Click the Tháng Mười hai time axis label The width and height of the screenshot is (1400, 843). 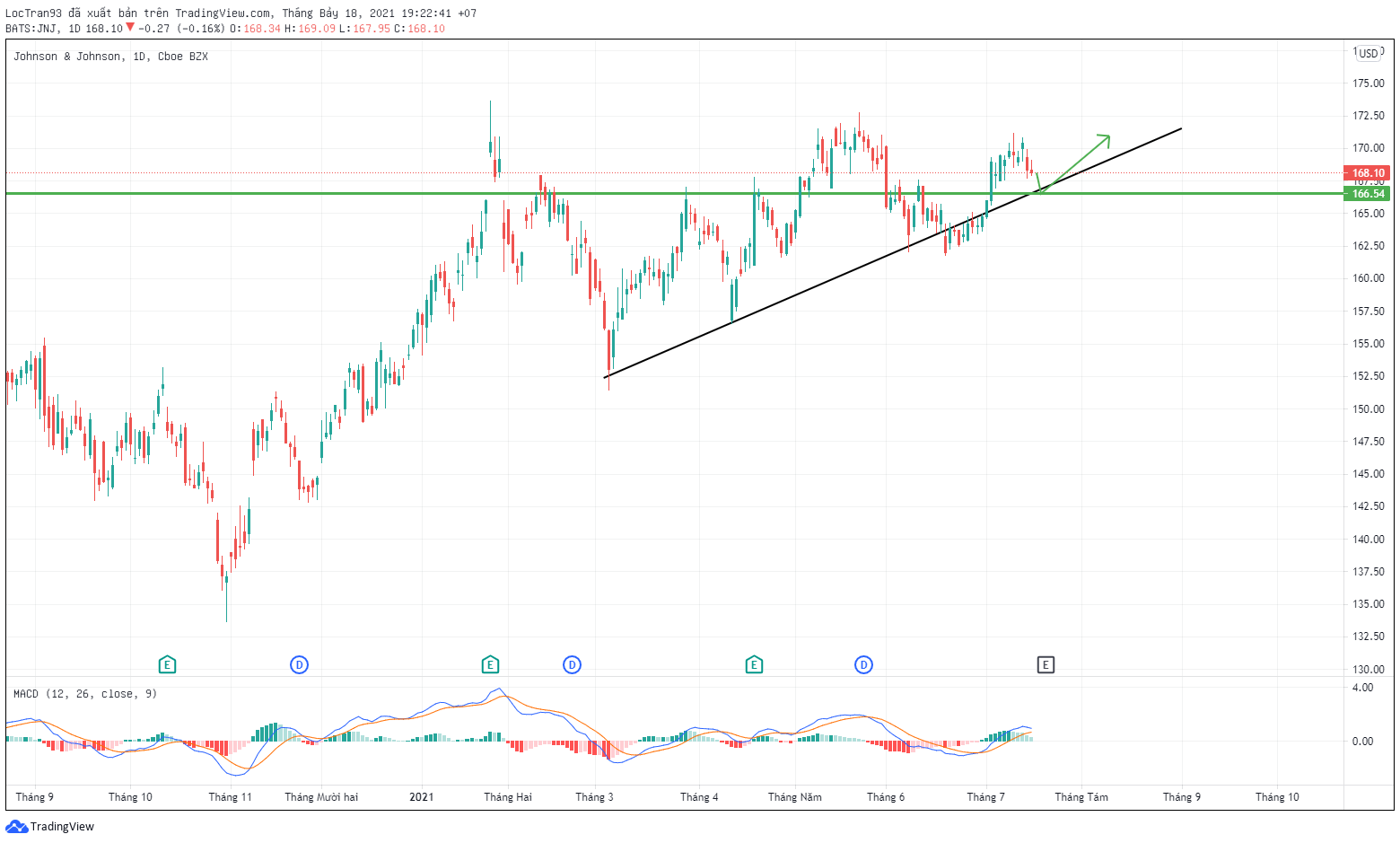coord(321,797)
